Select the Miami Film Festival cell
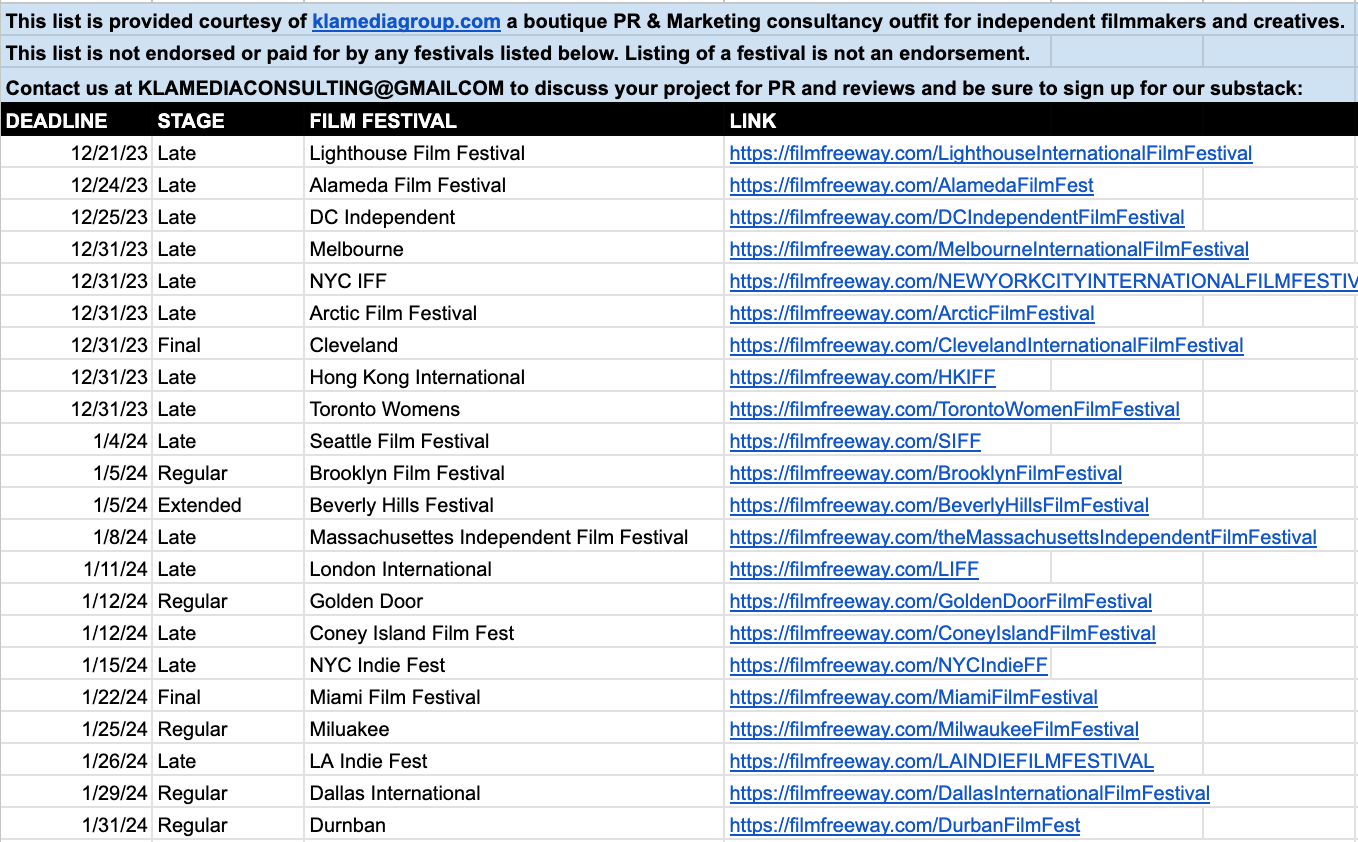The height and width of the screenshot is (842, 1358). pos(514,697)
